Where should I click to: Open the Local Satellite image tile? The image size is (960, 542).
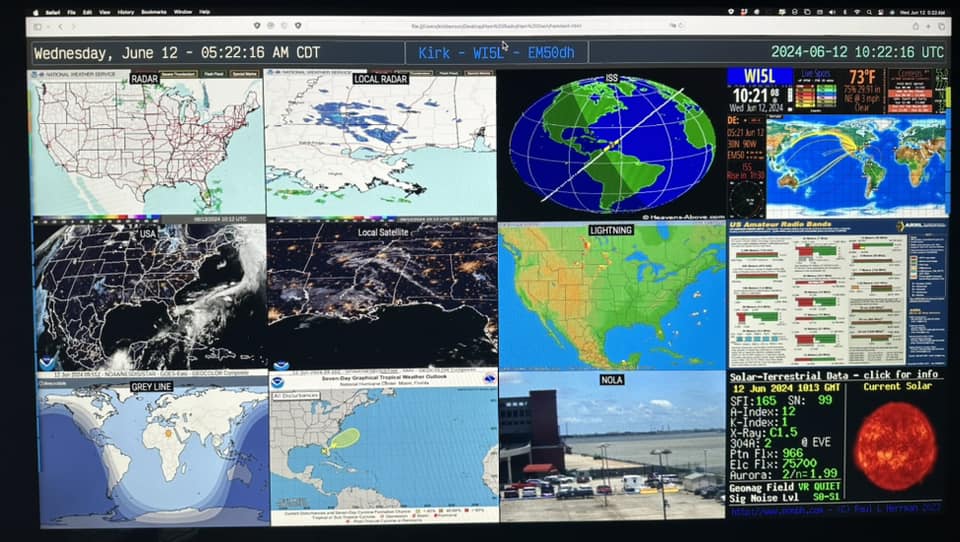point(381,296)
